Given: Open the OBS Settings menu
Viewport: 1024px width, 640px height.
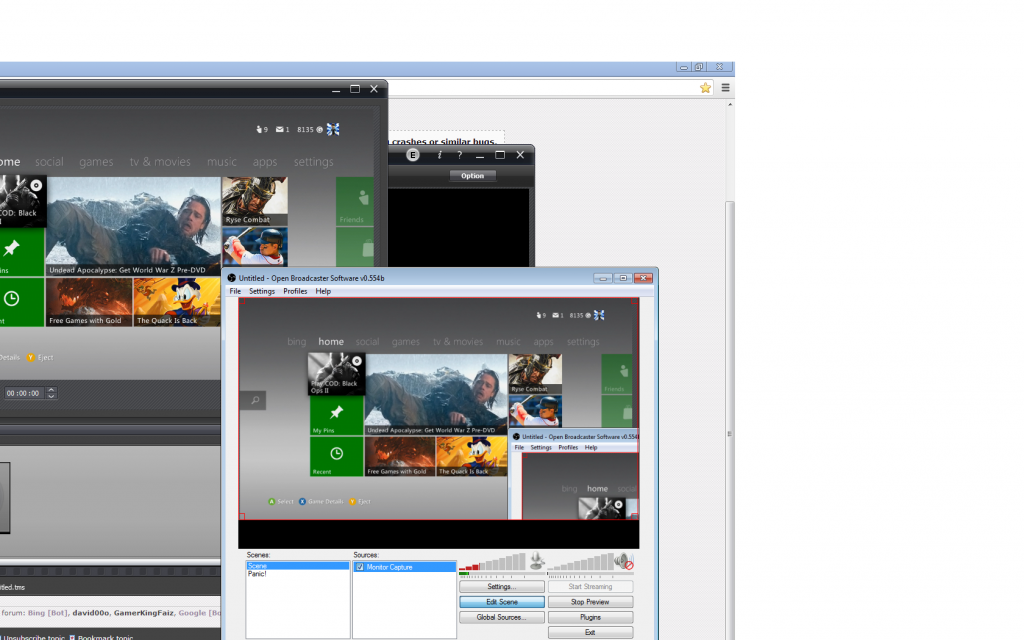Looking at the screenshot, I should tap(262, 291).
